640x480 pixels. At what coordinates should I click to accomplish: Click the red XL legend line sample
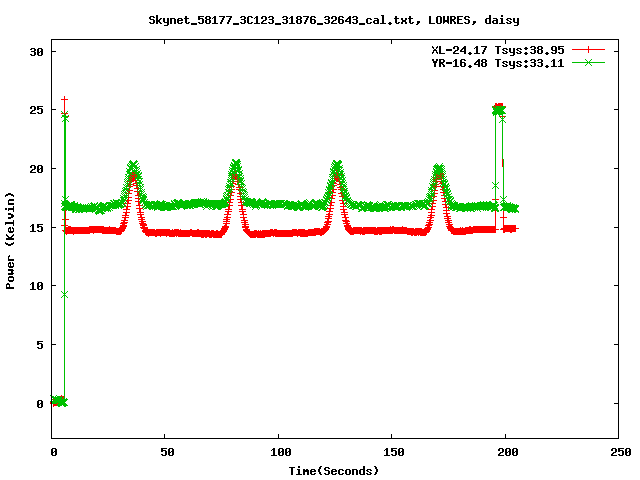click(x=588, y=50)
